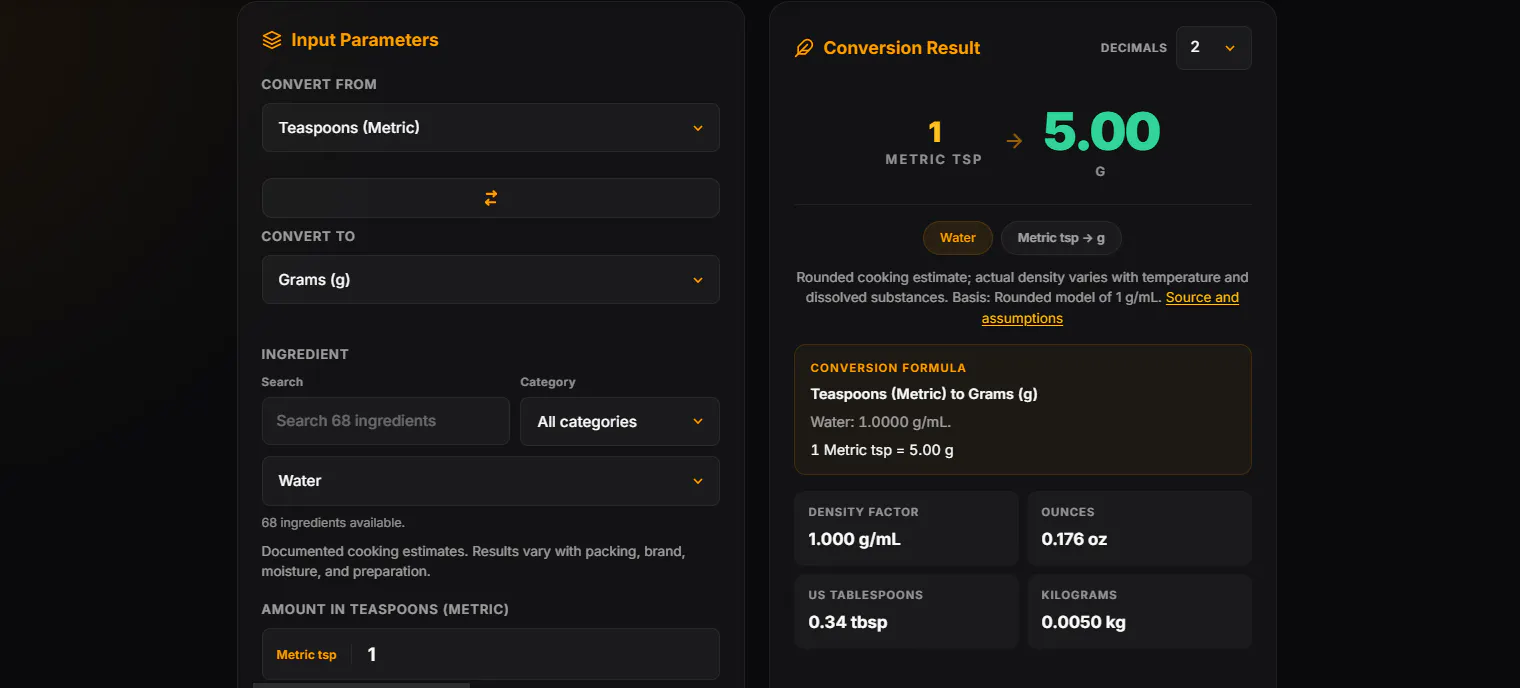The image size is (1520, 688).
Task: Change the Decimals dropdown showing 2
Action: 1213,48
